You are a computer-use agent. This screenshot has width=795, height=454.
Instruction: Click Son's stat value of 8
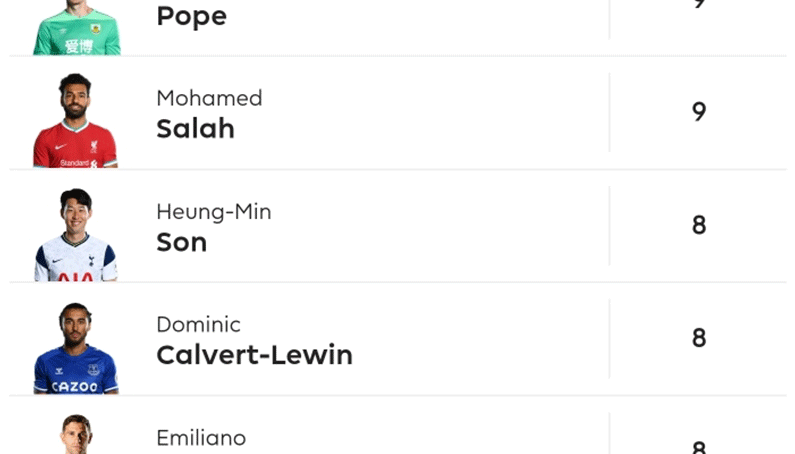[699, 225]
